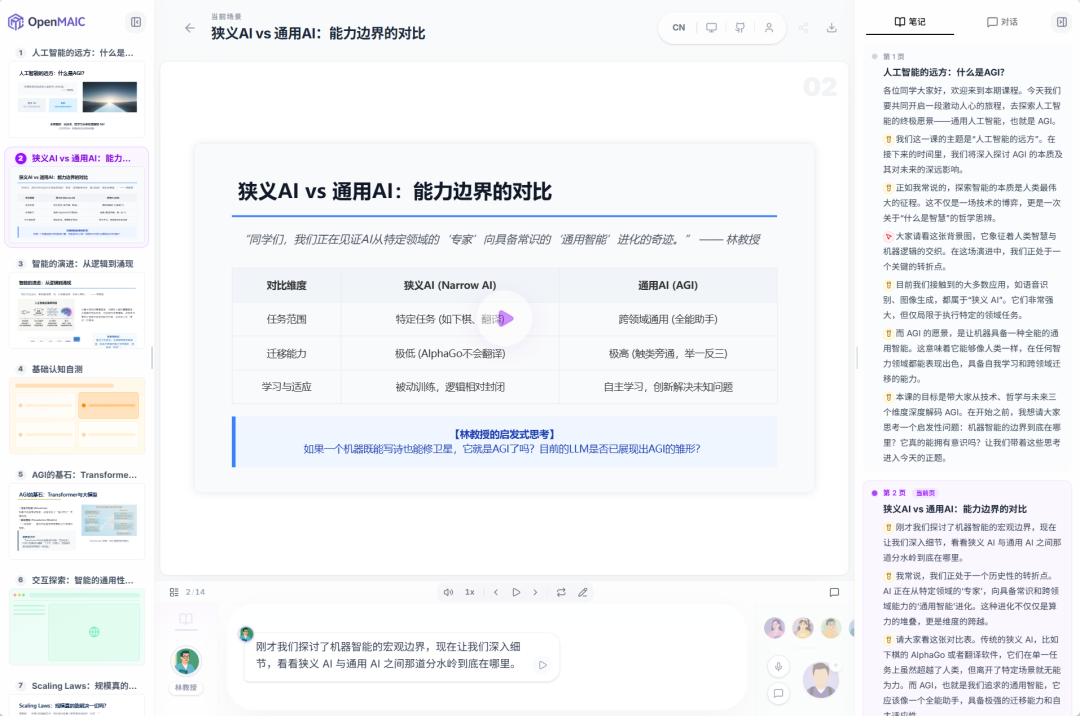
Task: Switch language with the CN button
Action: click(x=678, y=28)
